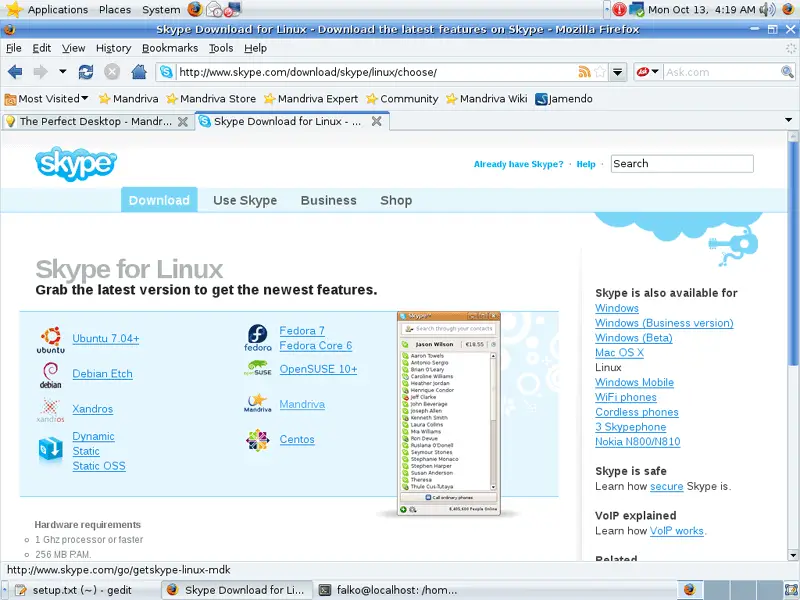Click the CentOS logo icon
This screenshot has width=800, height=600.
pyautogui.click(x=258, y=440)
